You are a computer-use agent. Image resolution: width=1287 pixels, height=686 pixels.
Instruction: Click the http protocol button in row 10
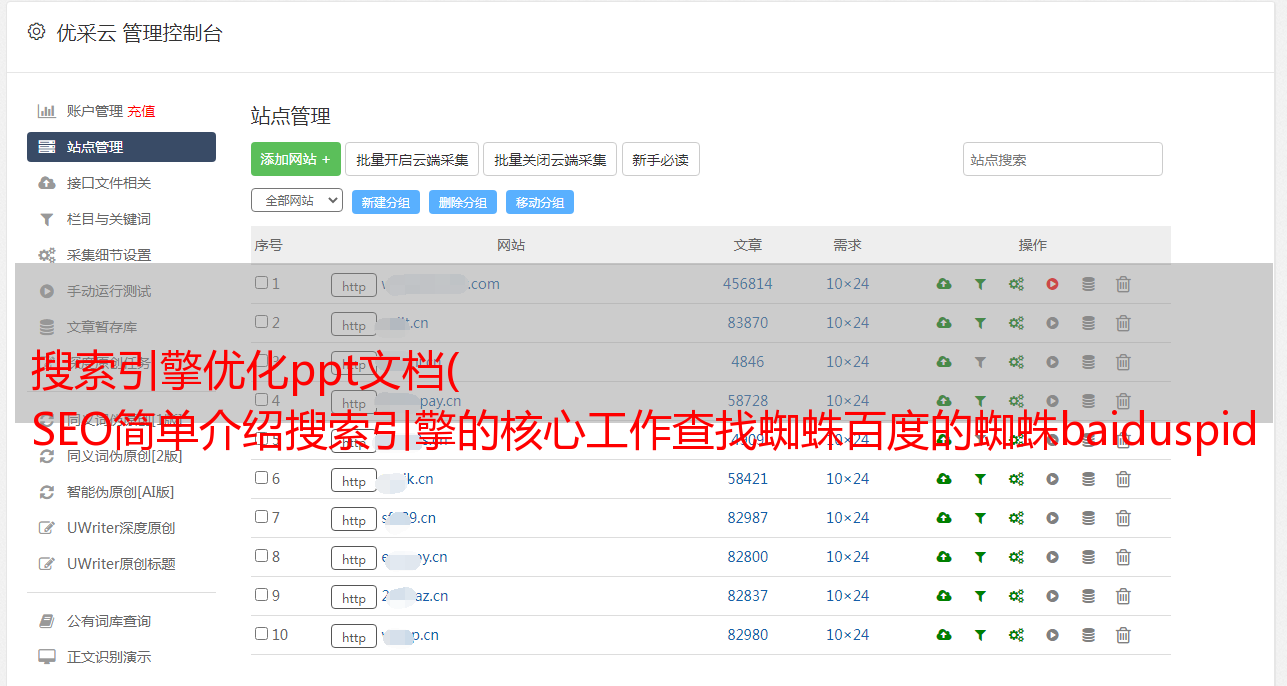click(x=354, y=636)
